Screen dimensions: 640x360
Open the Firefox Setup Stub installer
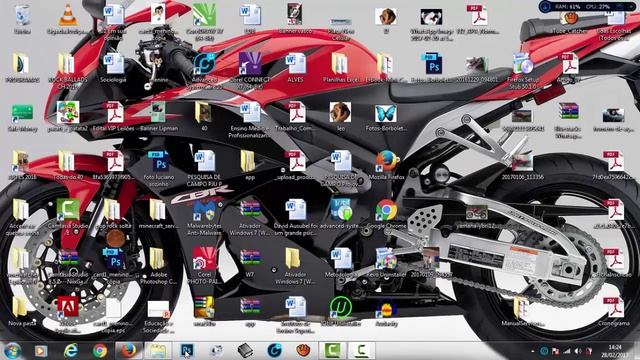(523, 64)
